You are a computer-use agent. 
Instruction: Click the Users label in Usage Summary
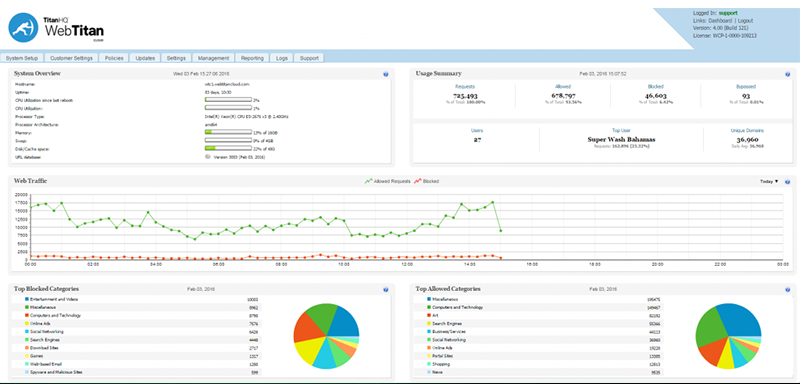(477, 131)
